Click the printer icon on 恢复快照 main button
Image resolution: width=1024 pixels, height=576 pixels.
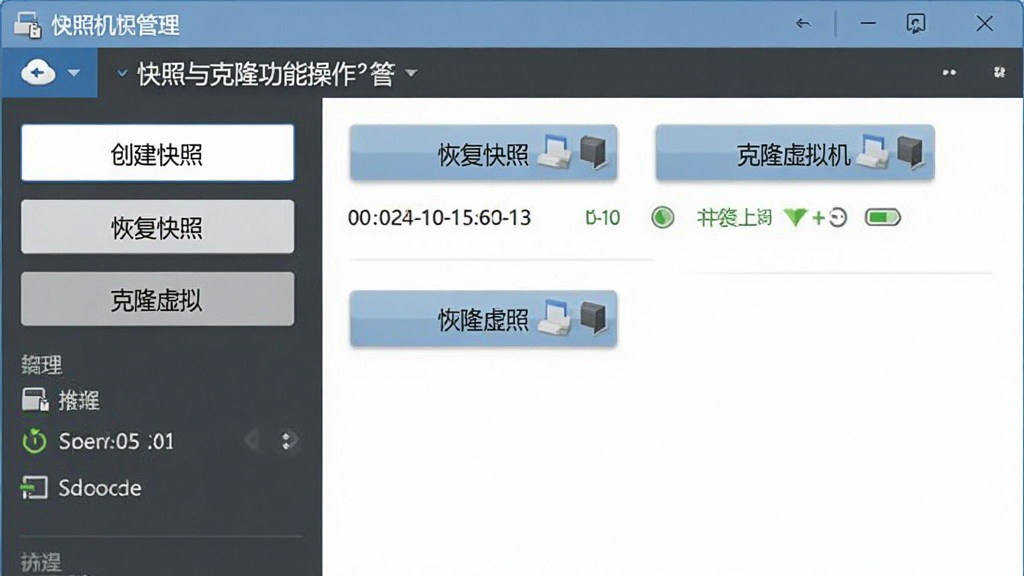point(555,152)
